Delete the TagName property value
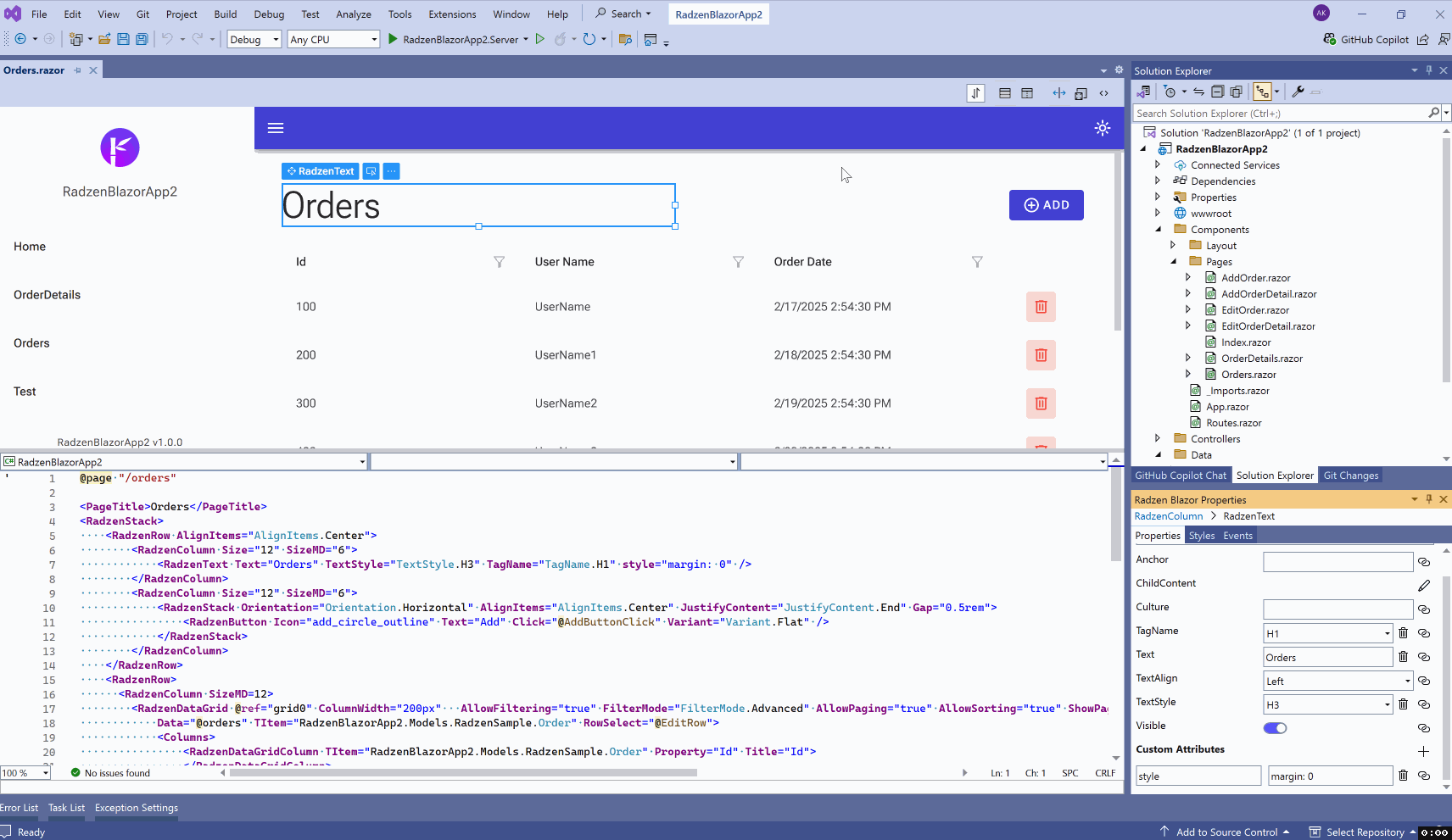Viewport: 1452px width, 840px height. coord(1403,633)
